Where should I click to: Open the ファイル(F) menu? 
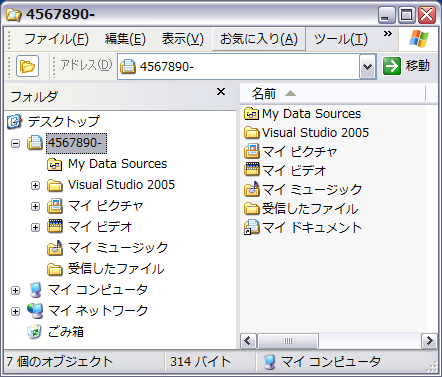(x=56, y=39)
